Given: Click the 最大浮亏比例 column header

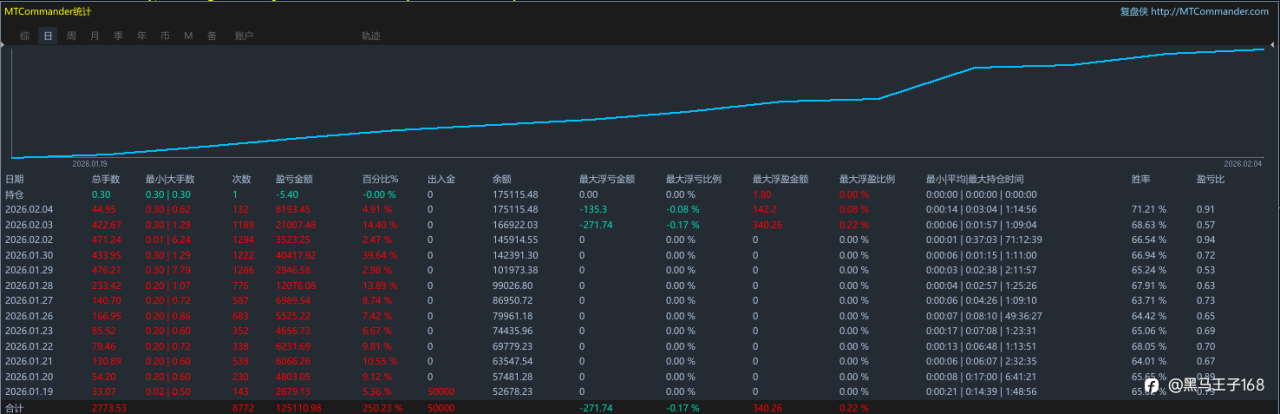Looking at the screenshot, I should tap(696, 179).
